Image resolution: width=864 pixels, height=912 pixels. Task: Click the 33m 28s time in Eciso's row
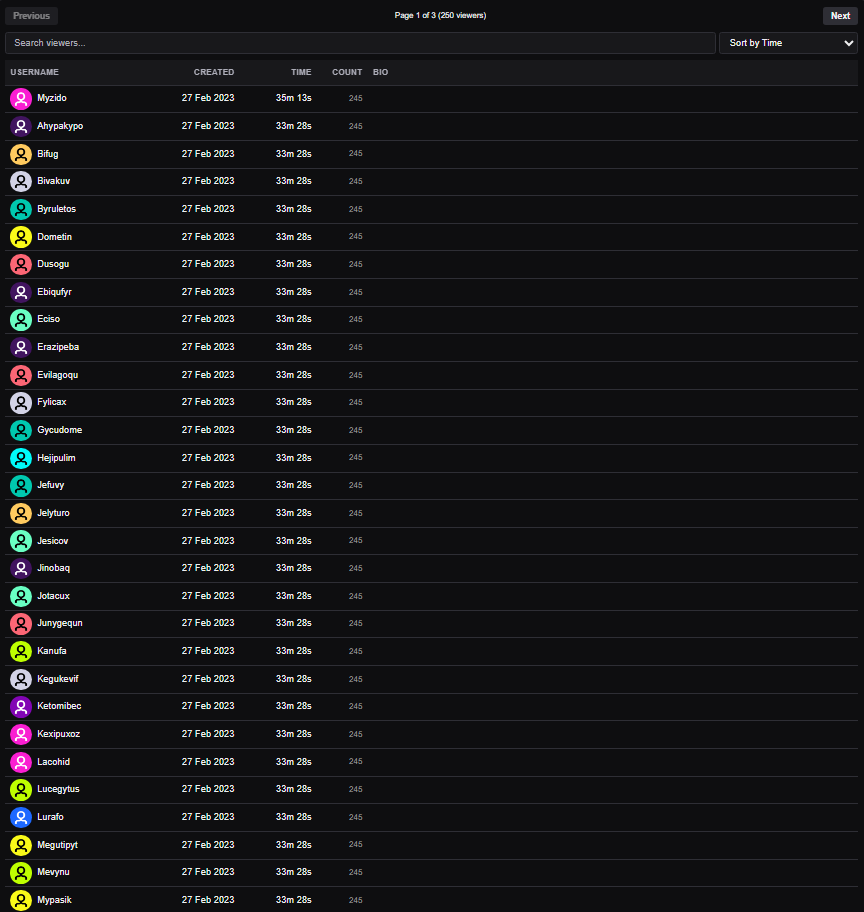[293, 319]
